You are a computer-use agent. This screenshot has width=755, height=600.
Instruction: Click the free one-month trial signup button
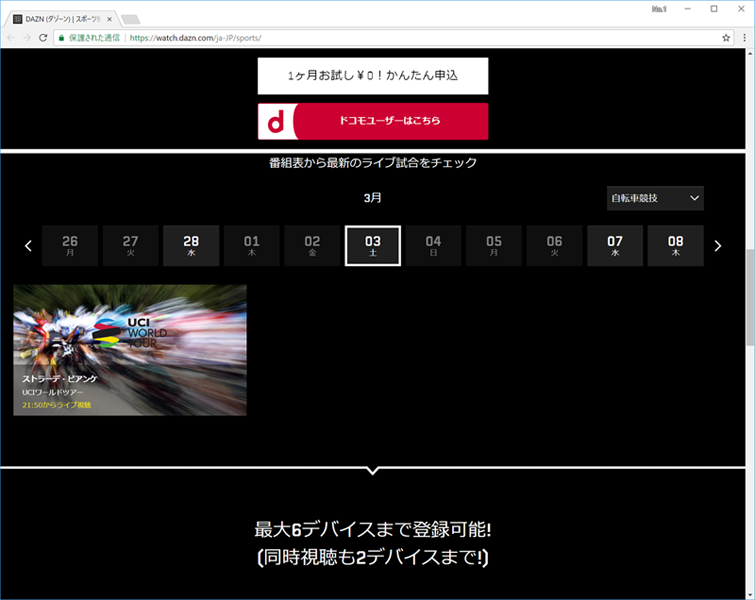373,76
